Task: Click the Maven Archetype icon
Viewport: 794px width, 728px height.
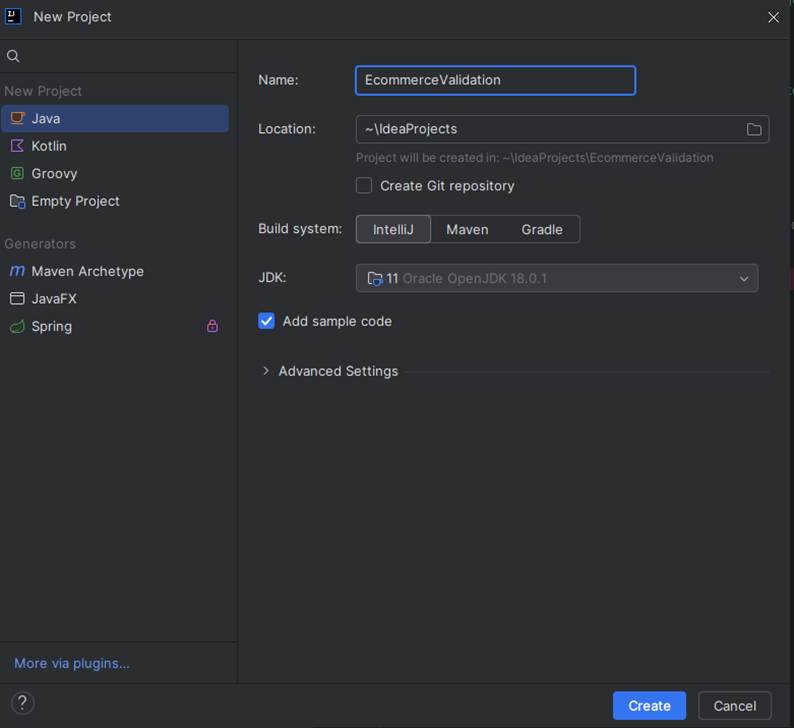Action: point(17,271)
